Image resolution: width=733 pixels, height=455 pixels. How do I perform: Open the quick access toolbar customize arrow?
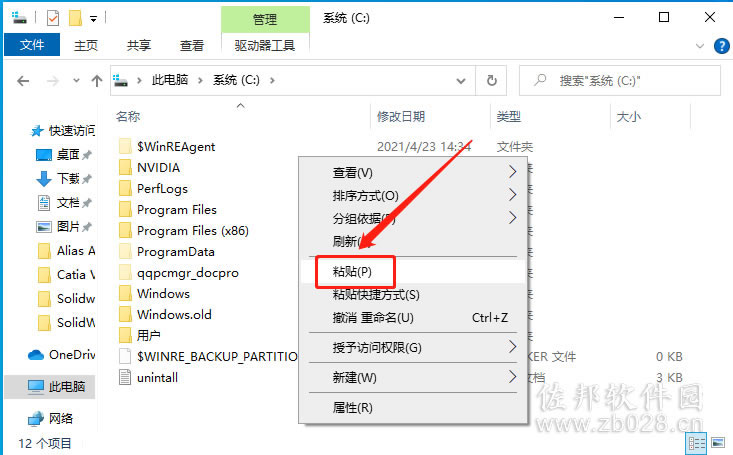tap(93, 19)
